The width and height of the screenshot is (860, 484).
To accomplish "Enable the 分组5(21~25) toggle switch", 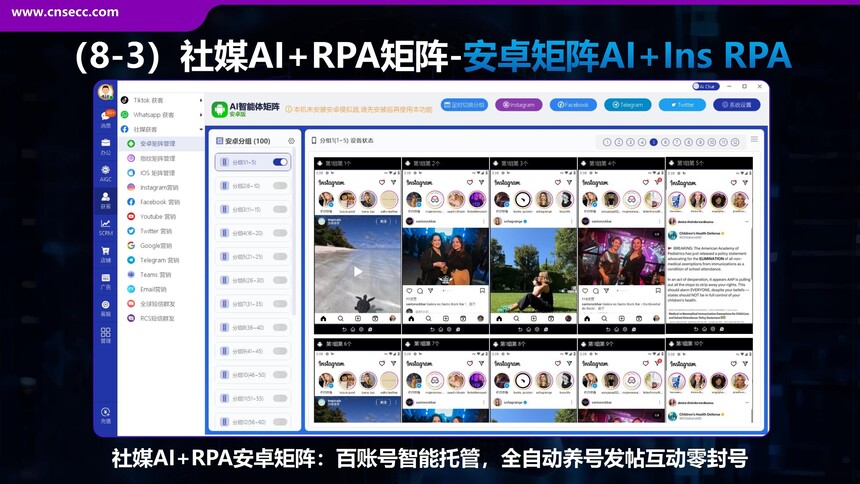I will click(x=280, y=256).
